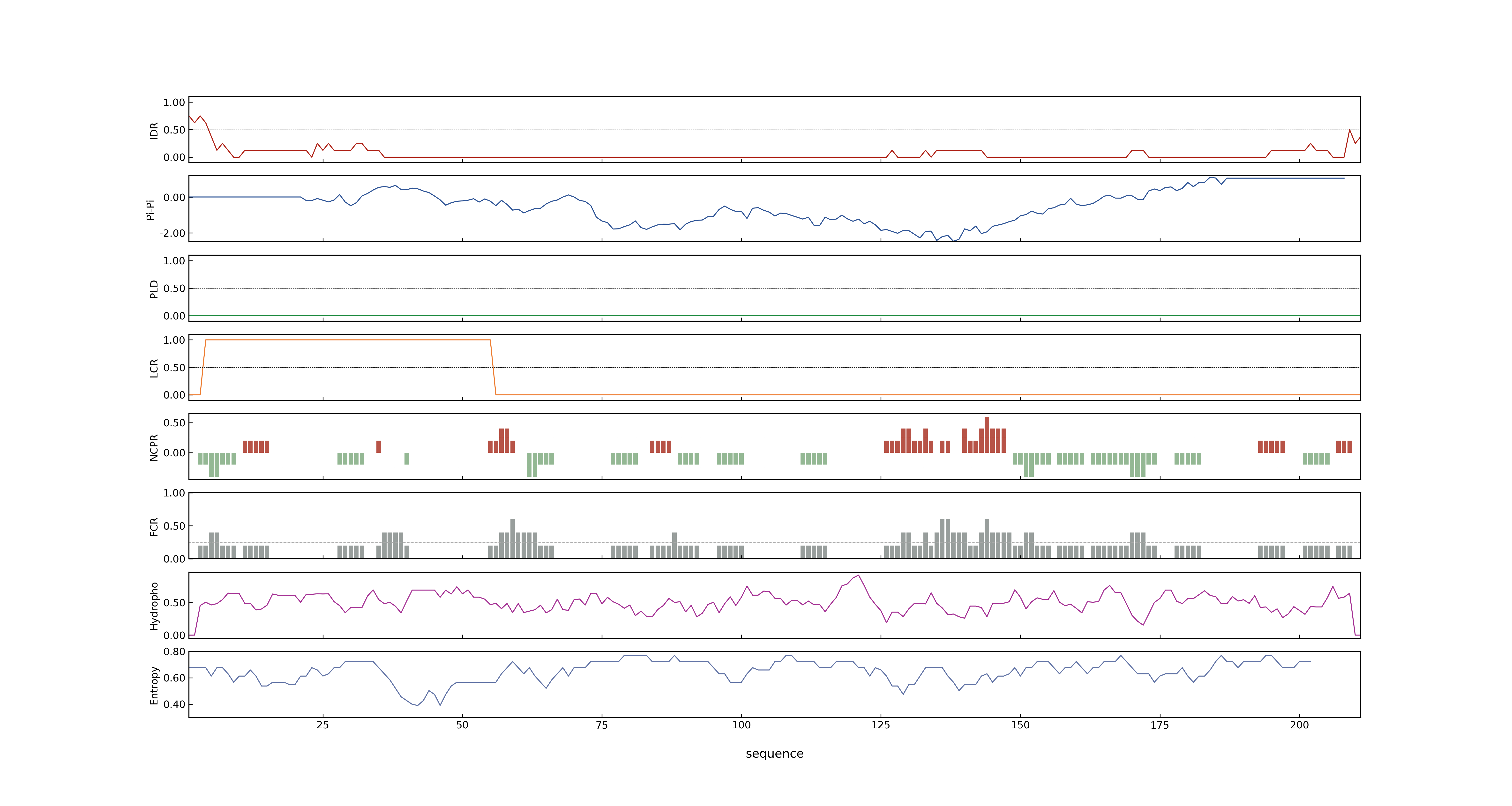Image resolution: width=1512 pixels, height=806 pixels.
Task: Click x-axis tick label 25
Action: tap(323, 725)
